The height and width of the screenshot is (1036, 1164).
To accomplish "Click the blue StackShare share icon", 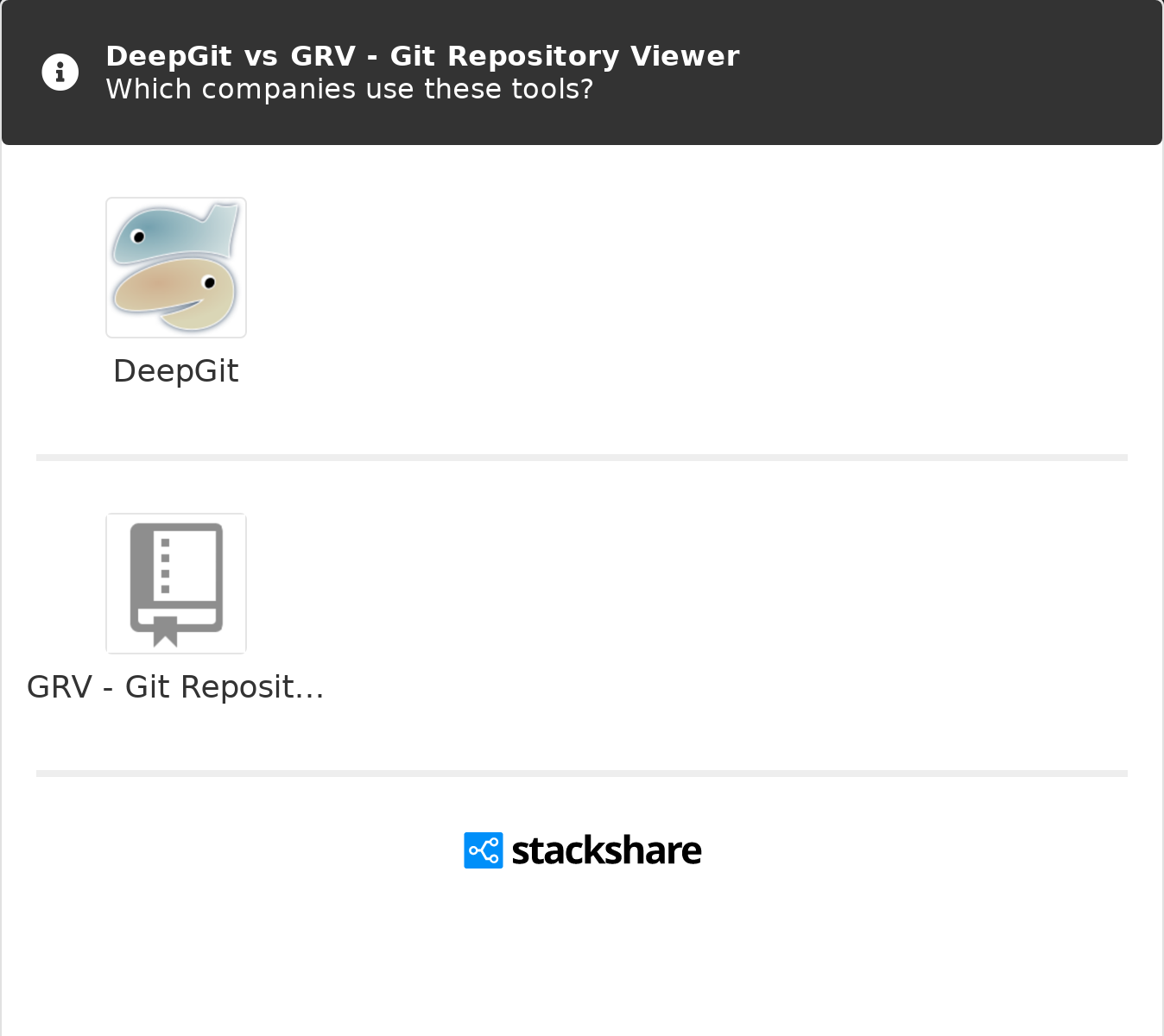I will pos(484,850).
